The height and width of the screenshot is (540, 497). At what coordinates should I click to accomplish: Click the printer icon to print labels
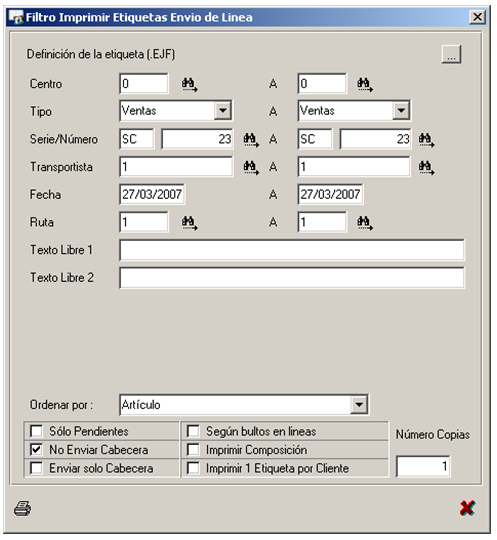tap(22, 508)
